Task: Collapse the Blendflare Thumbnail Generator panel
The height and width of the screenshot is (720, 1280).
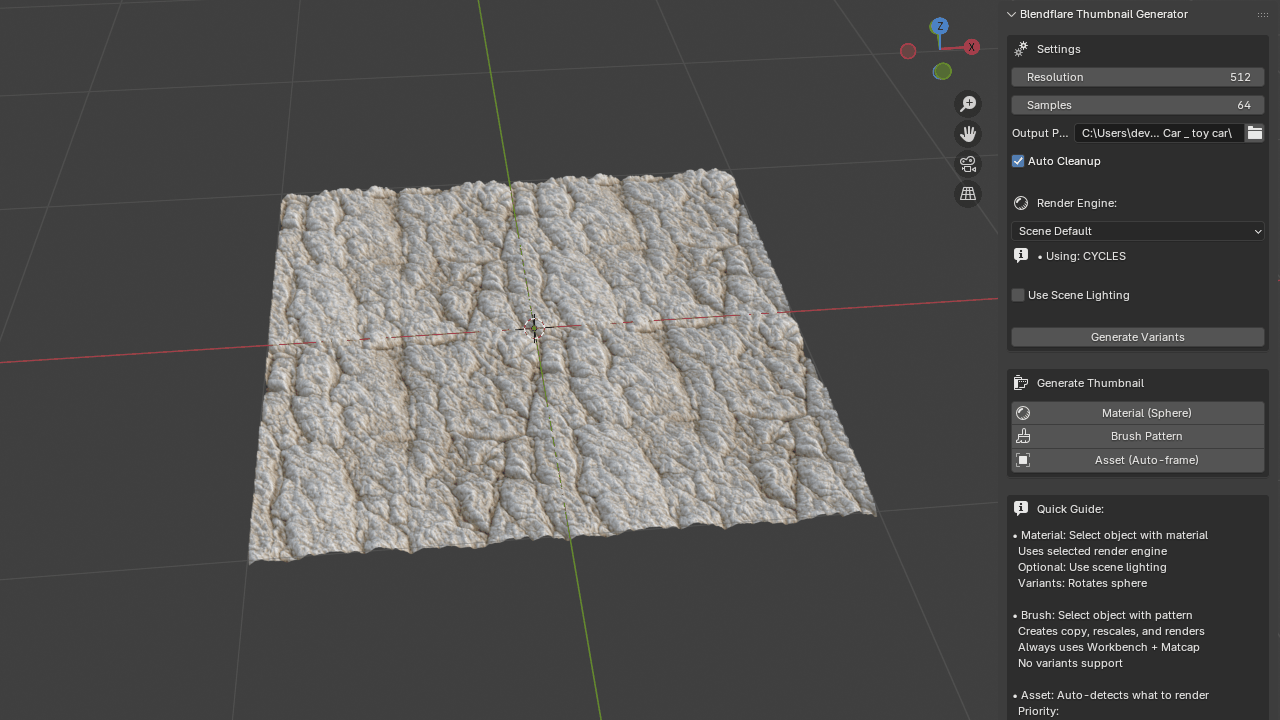Action: 1010,14
